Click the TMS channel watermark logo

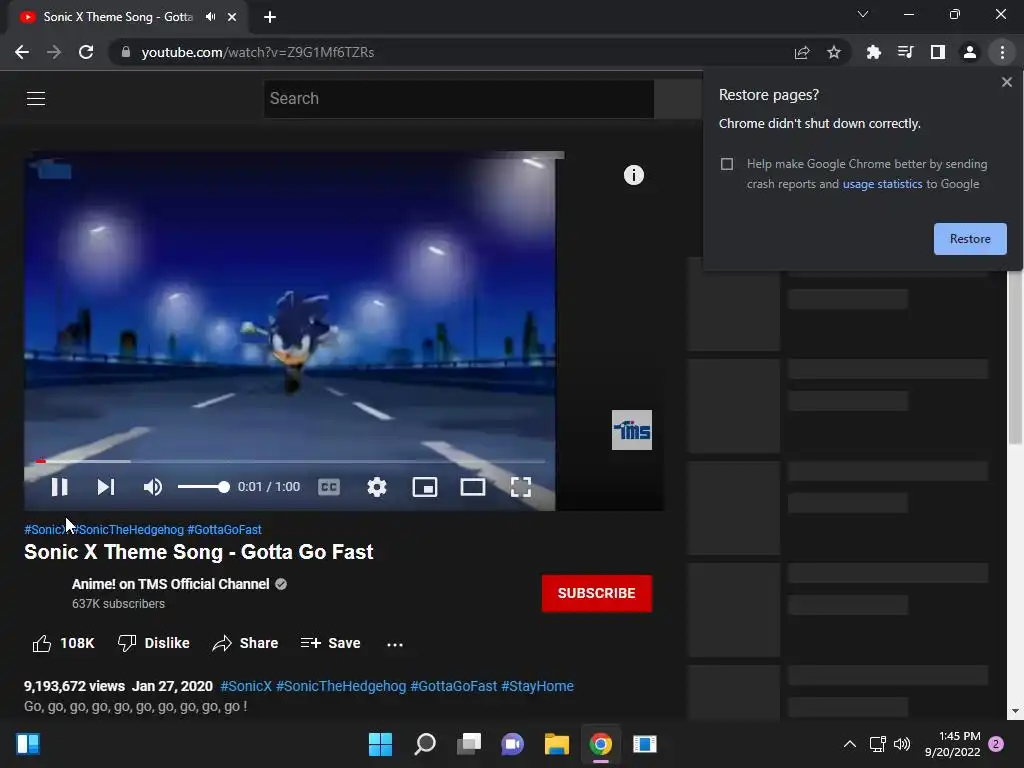pos(632,430)
